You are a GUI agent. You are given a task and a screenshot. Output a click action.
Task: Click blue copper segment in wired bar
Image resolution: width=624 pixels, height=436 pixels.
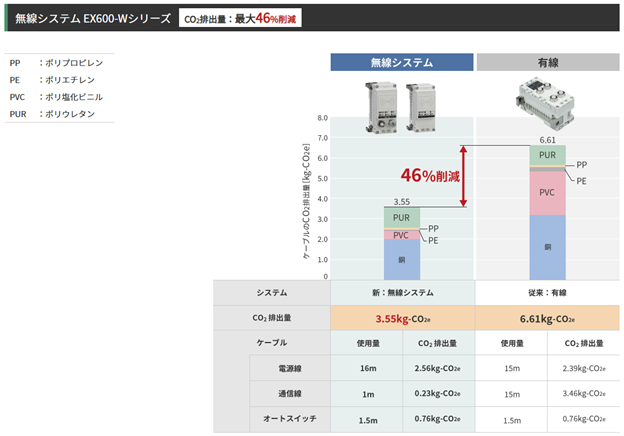click(x=546, y=247)
